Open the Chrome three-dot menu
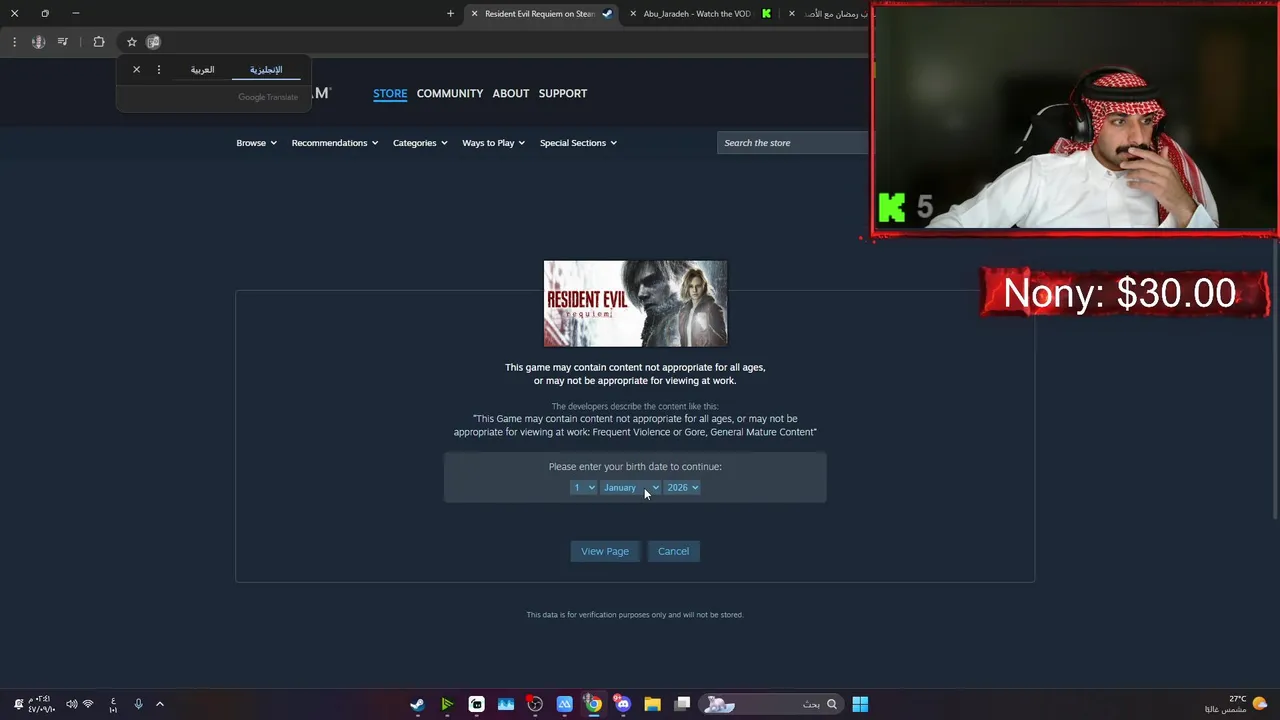1280x720 pixels. pyautogui.click(x=14, y=42)
